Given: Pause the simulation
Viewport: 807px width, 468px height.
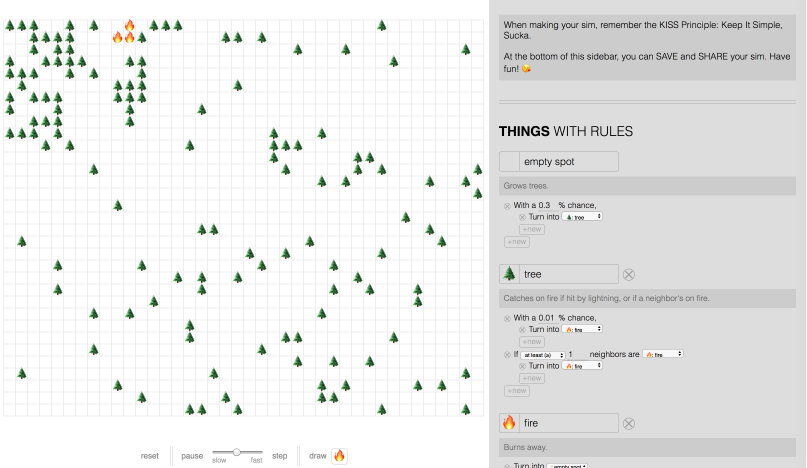Looking at the screenshot, I should 191,456.
